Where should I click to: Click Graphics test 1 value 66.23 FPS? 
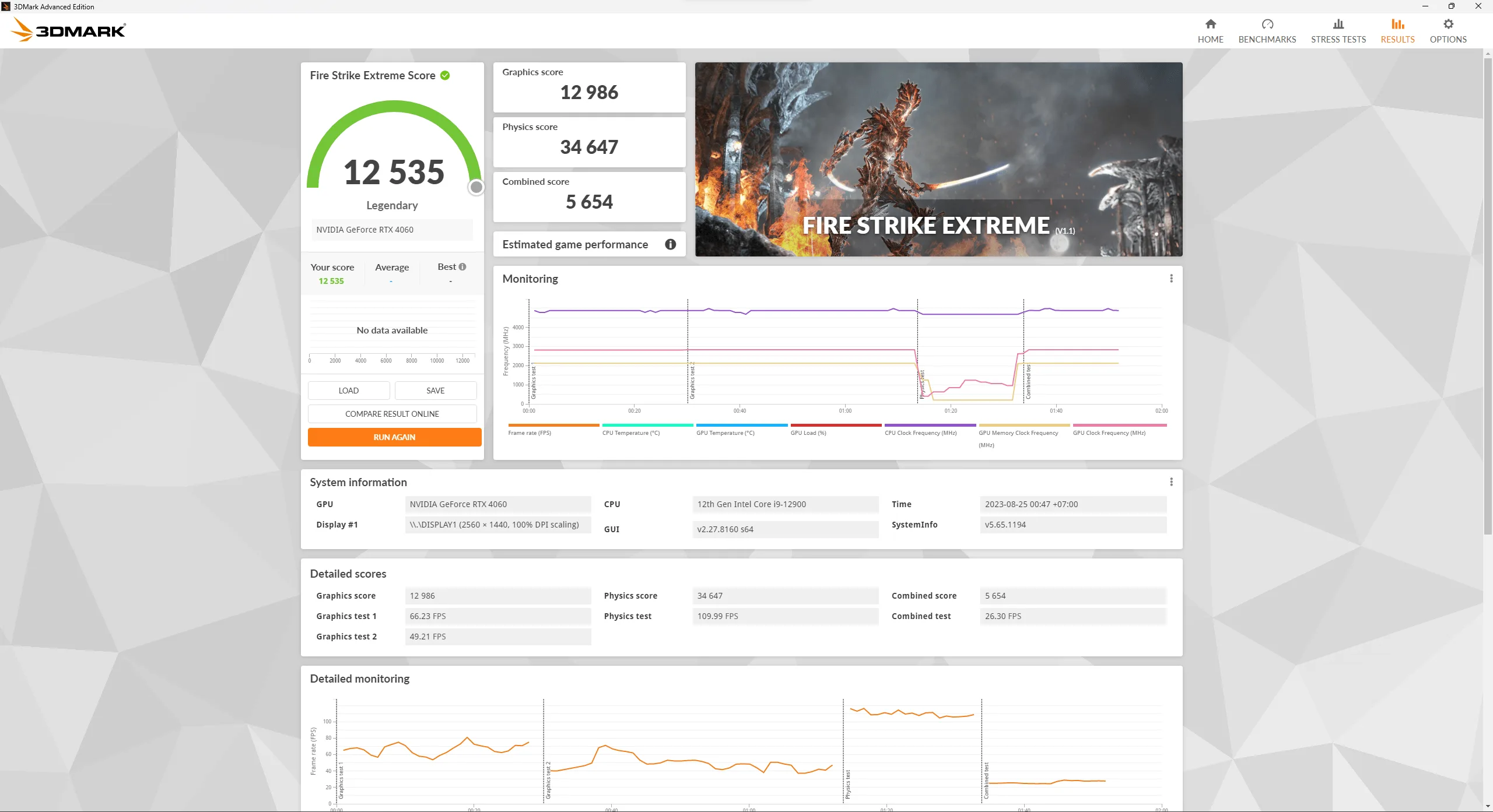pos(498,616)
